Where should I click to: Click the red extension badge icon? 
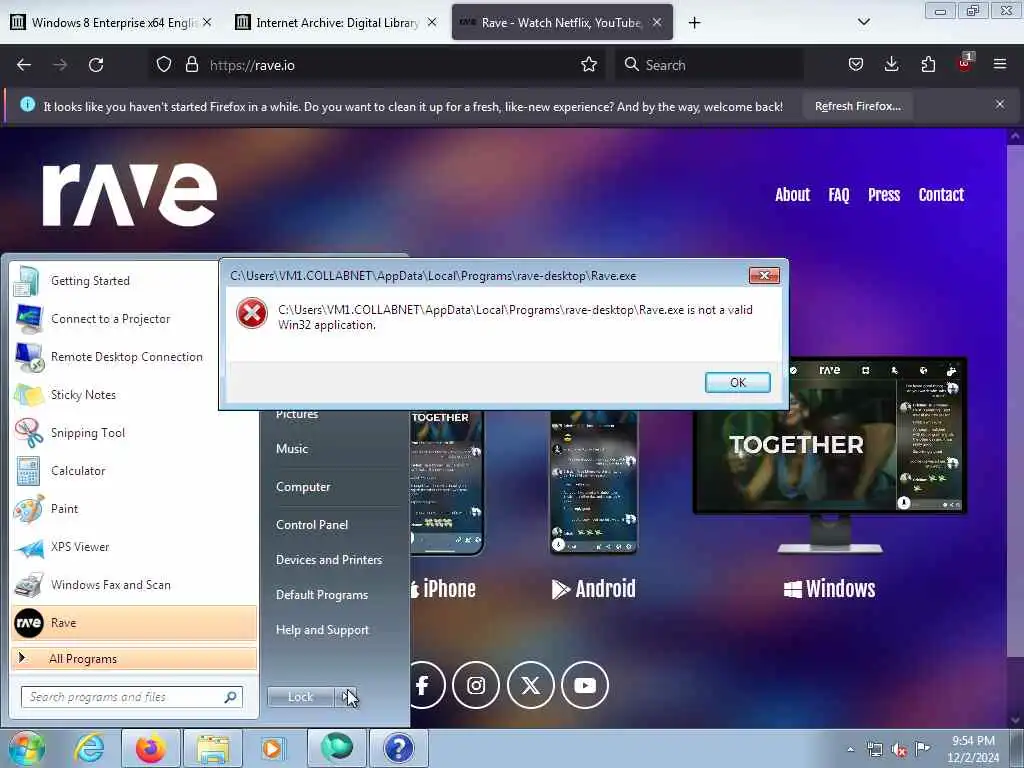(964, 63)
